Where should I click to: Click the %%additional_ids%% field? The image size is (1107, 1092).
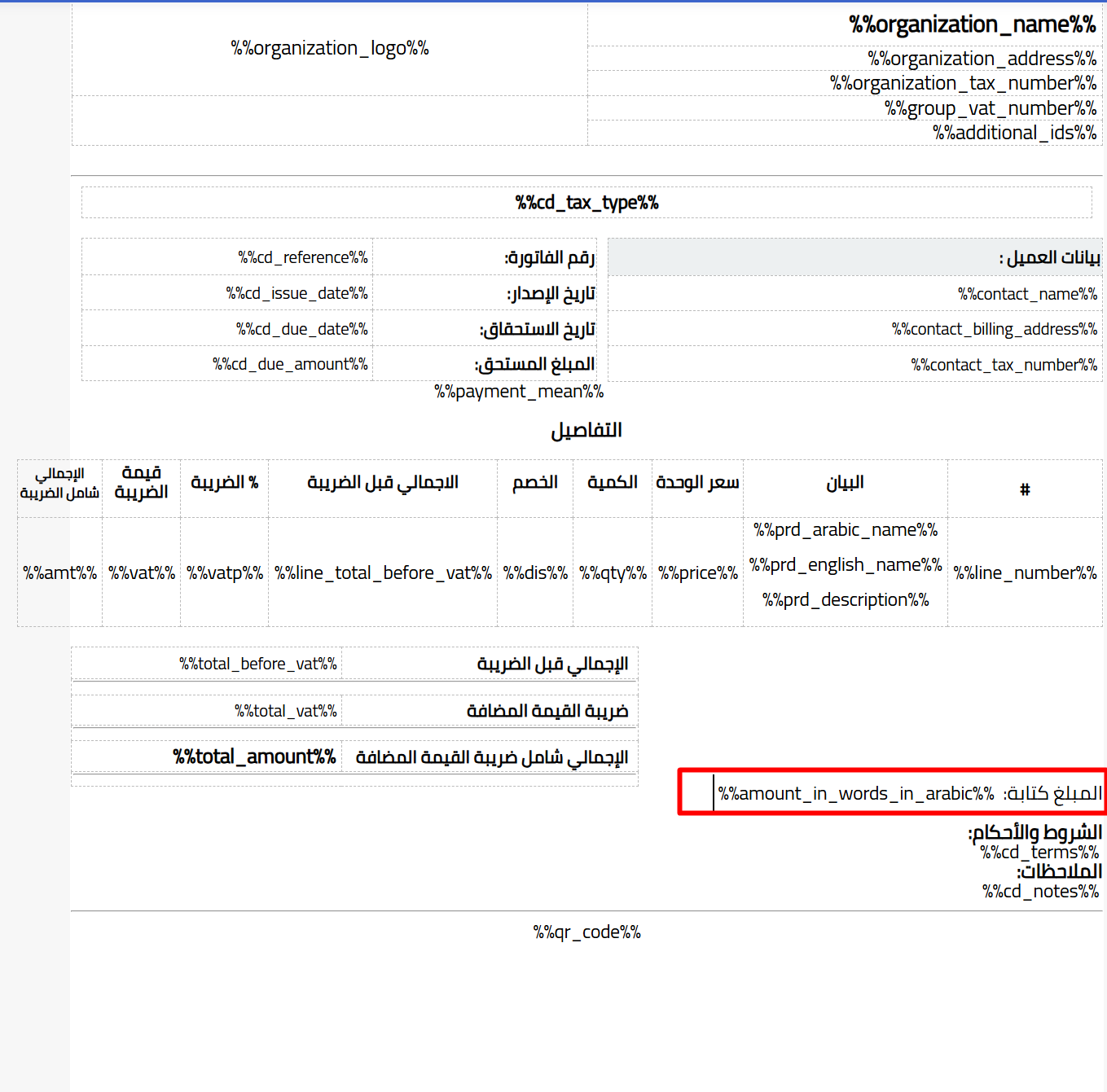(1014, 132)
